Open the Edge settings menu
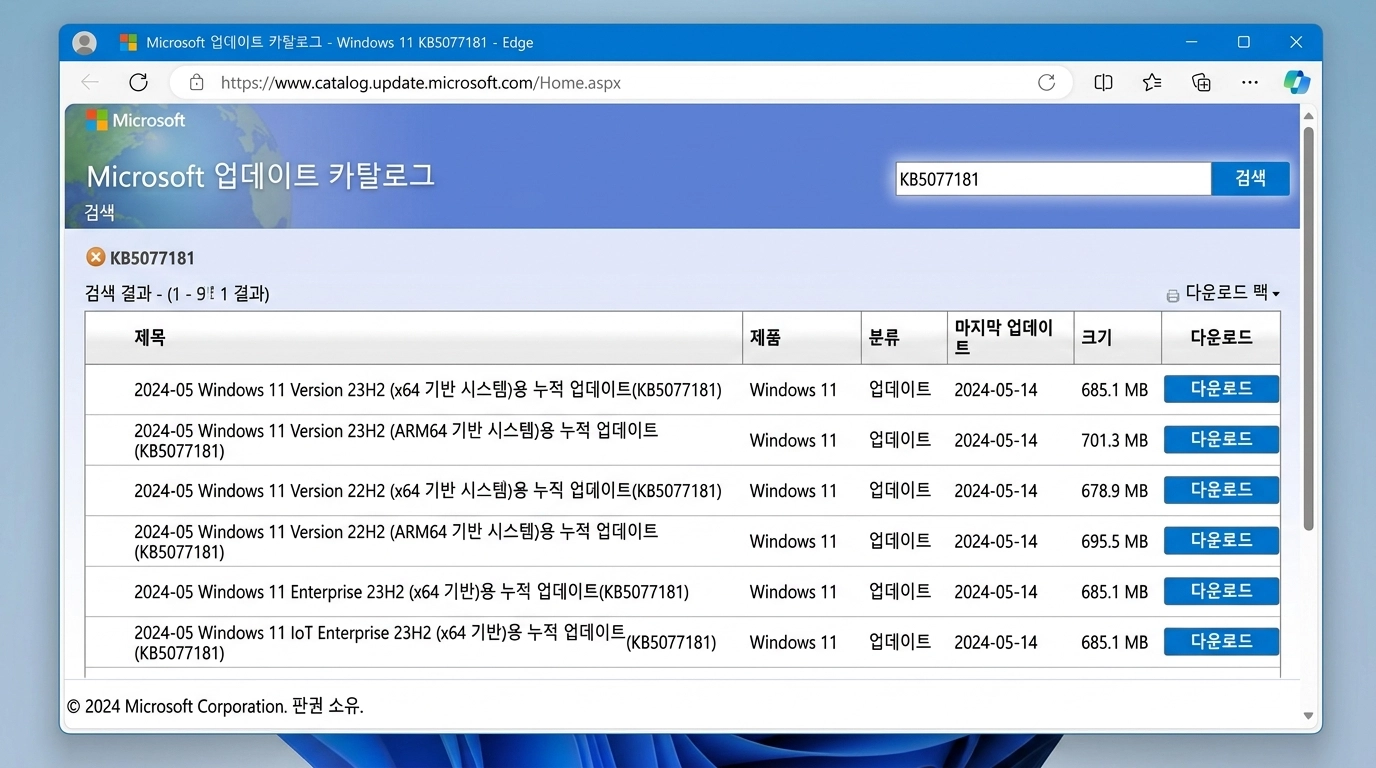 (x=1249, y=82)
